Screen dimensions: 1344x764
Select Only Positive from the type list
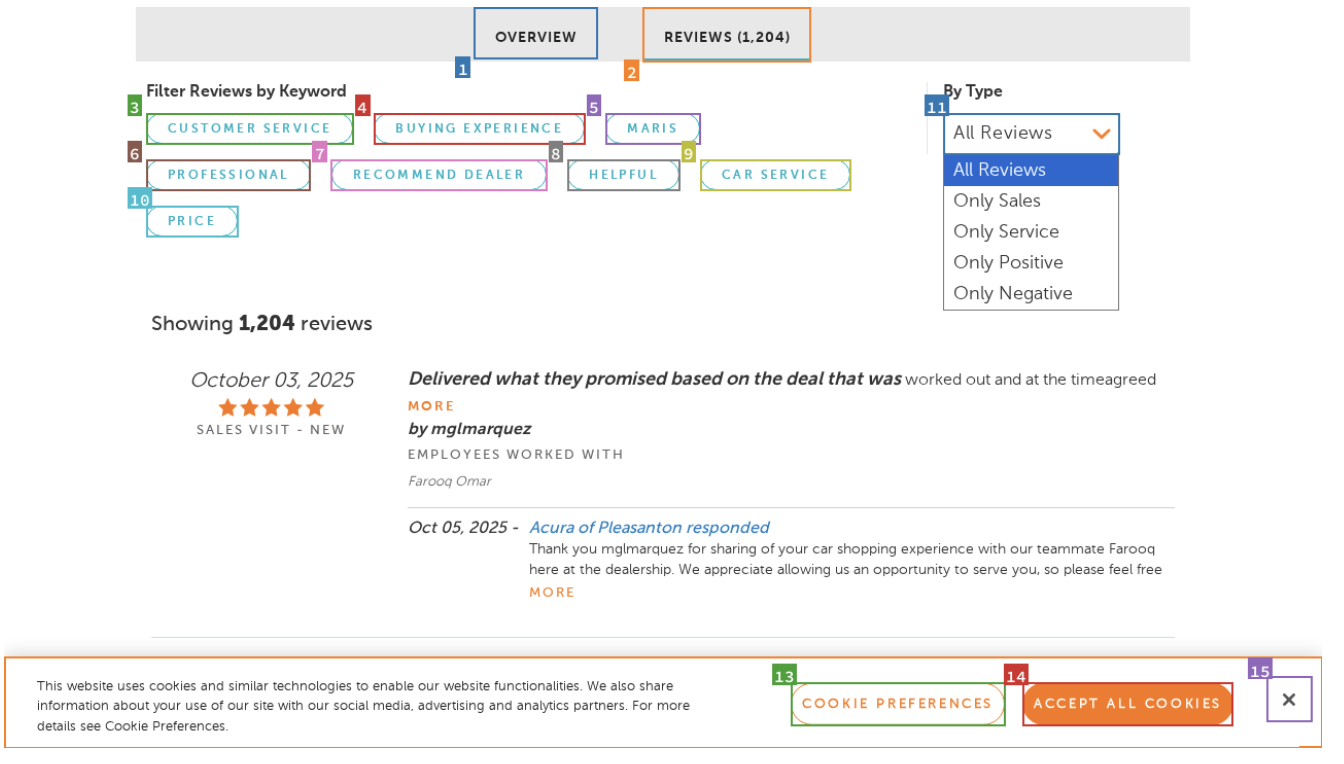(1008, 262)
